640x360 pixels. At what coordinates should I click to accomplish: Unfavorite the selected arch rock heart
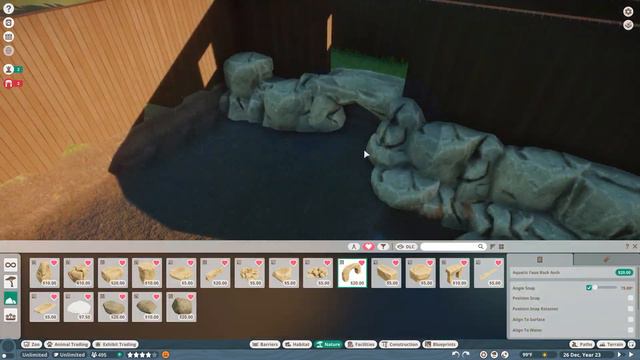point(361,263)
